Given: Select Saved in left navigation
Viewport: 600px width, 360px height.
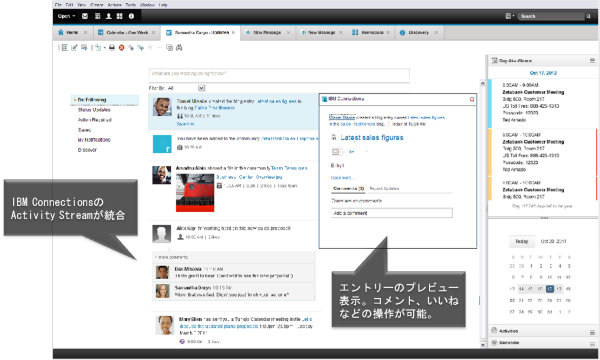Looking at the screenshot, I should pos(84,130).
